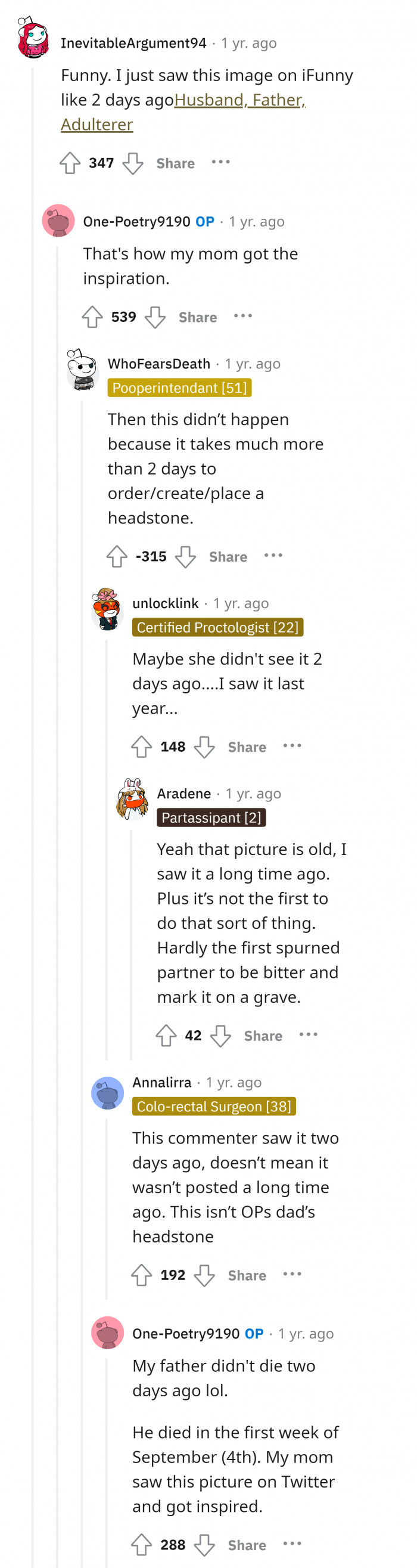
Task: Open unlocklink's avatar thumbnail
Action: (x=108, y=609)
